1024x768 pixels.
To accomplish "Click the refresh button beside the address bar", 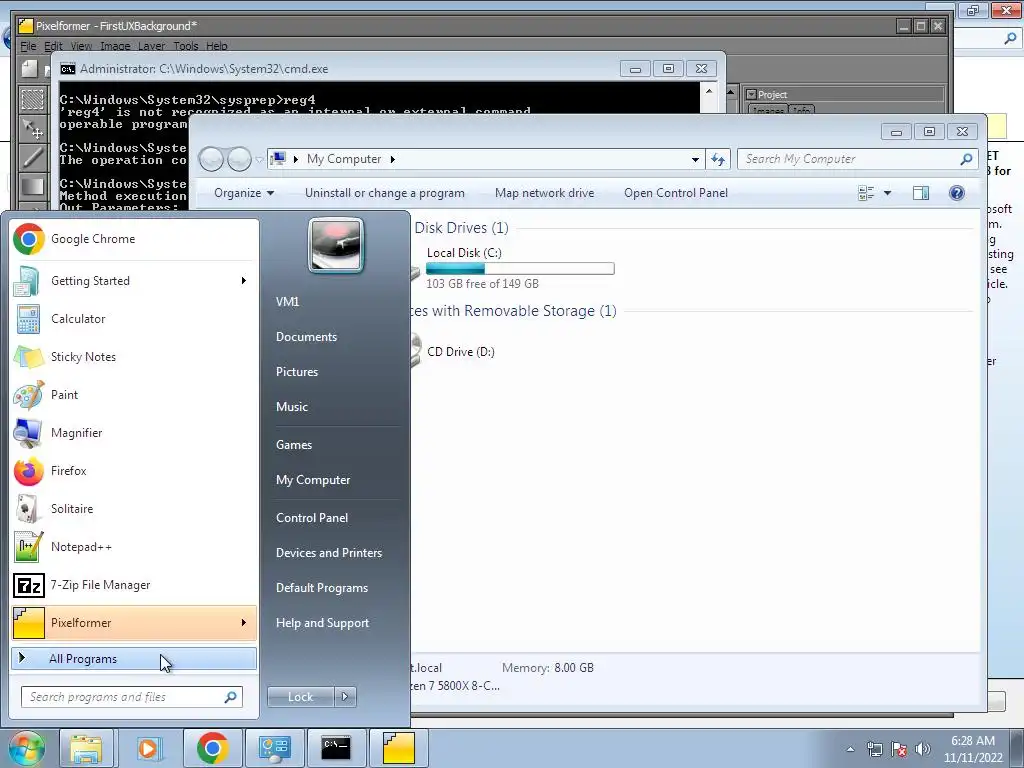I will [718, 159].
